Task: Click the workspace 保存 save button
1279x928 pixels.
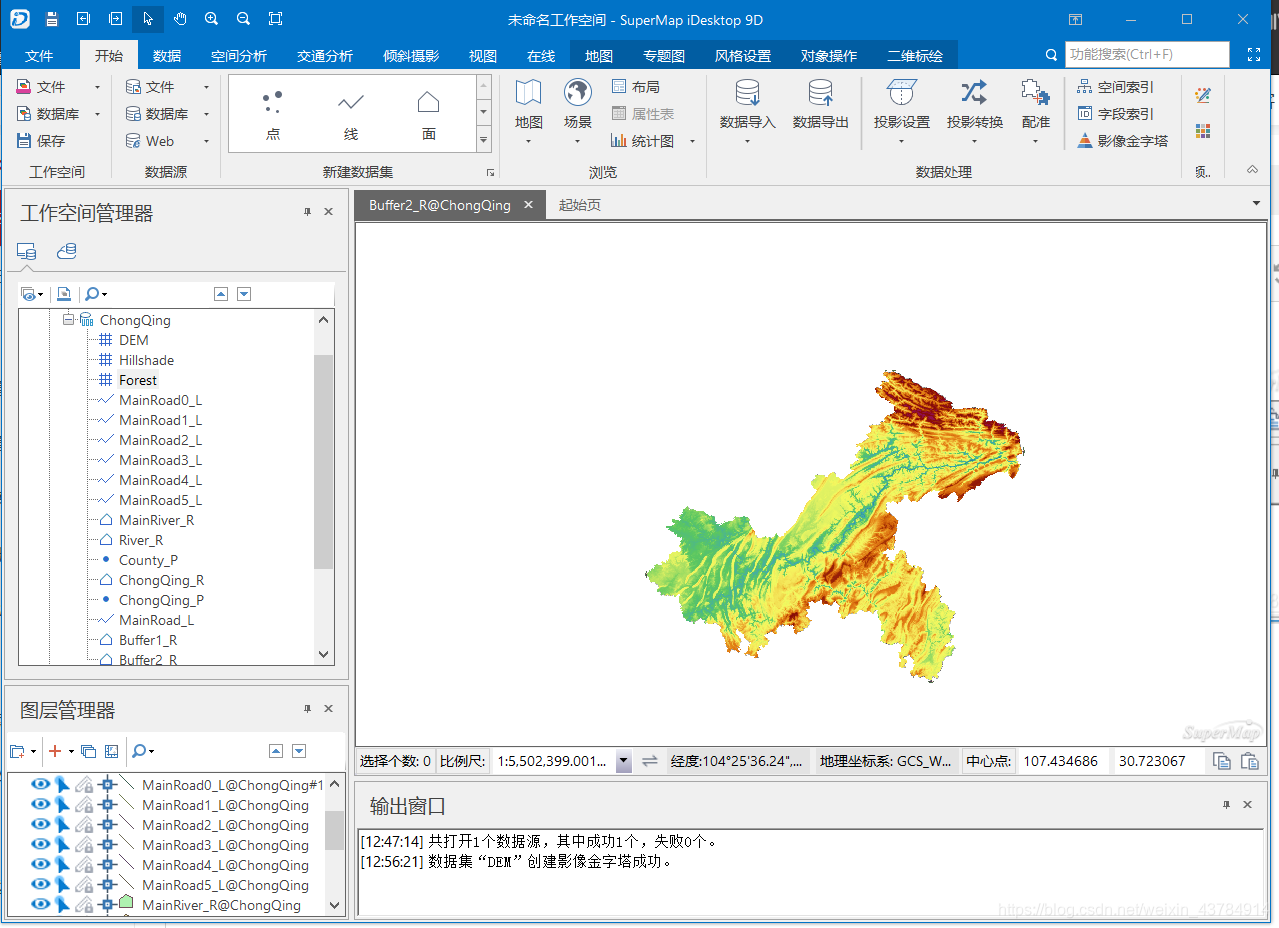Action: 41,141
